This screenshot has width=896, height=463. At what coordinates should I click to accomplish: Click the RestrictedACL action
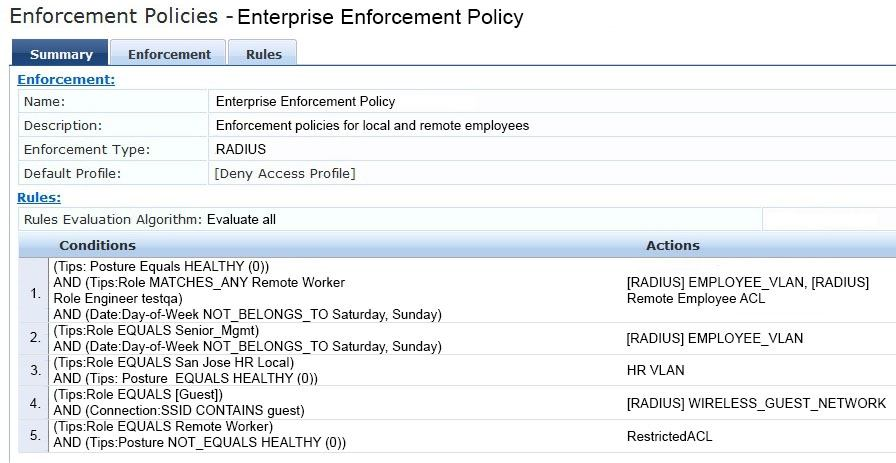tap(669, 436)
